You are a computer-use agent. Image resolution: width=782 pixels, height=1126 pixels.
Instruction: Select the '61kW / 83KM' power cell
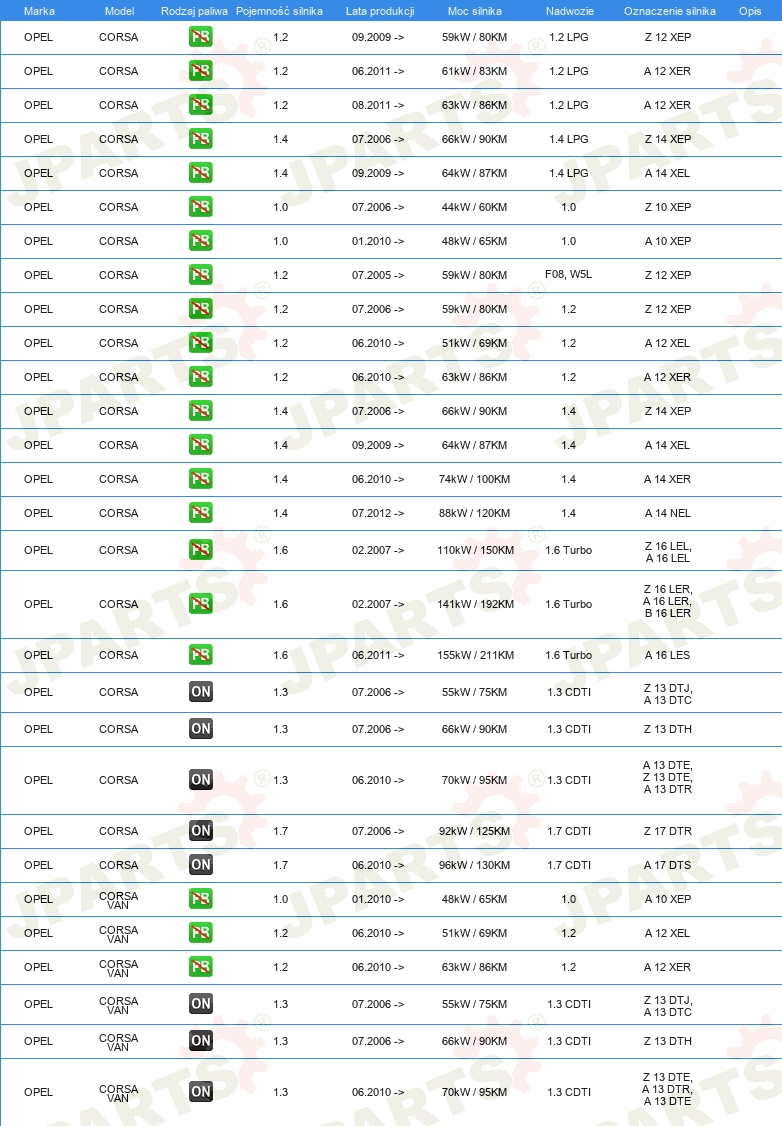coord(474,71)
